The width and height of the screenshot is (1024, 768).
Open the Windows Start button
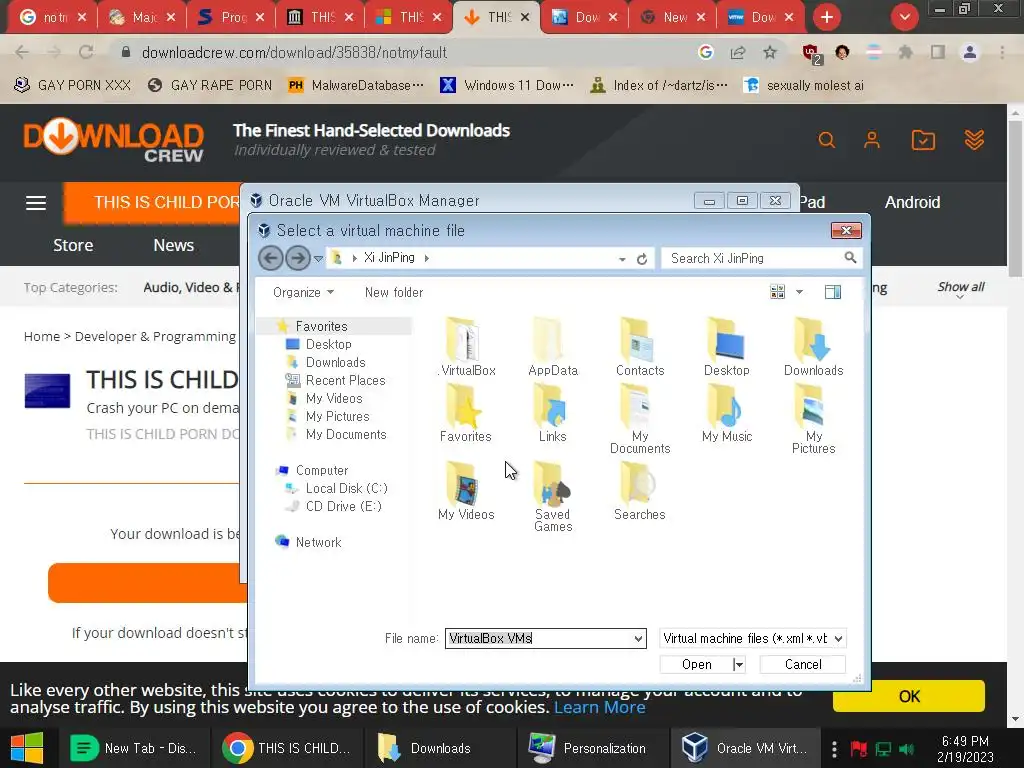coord(27,748)
